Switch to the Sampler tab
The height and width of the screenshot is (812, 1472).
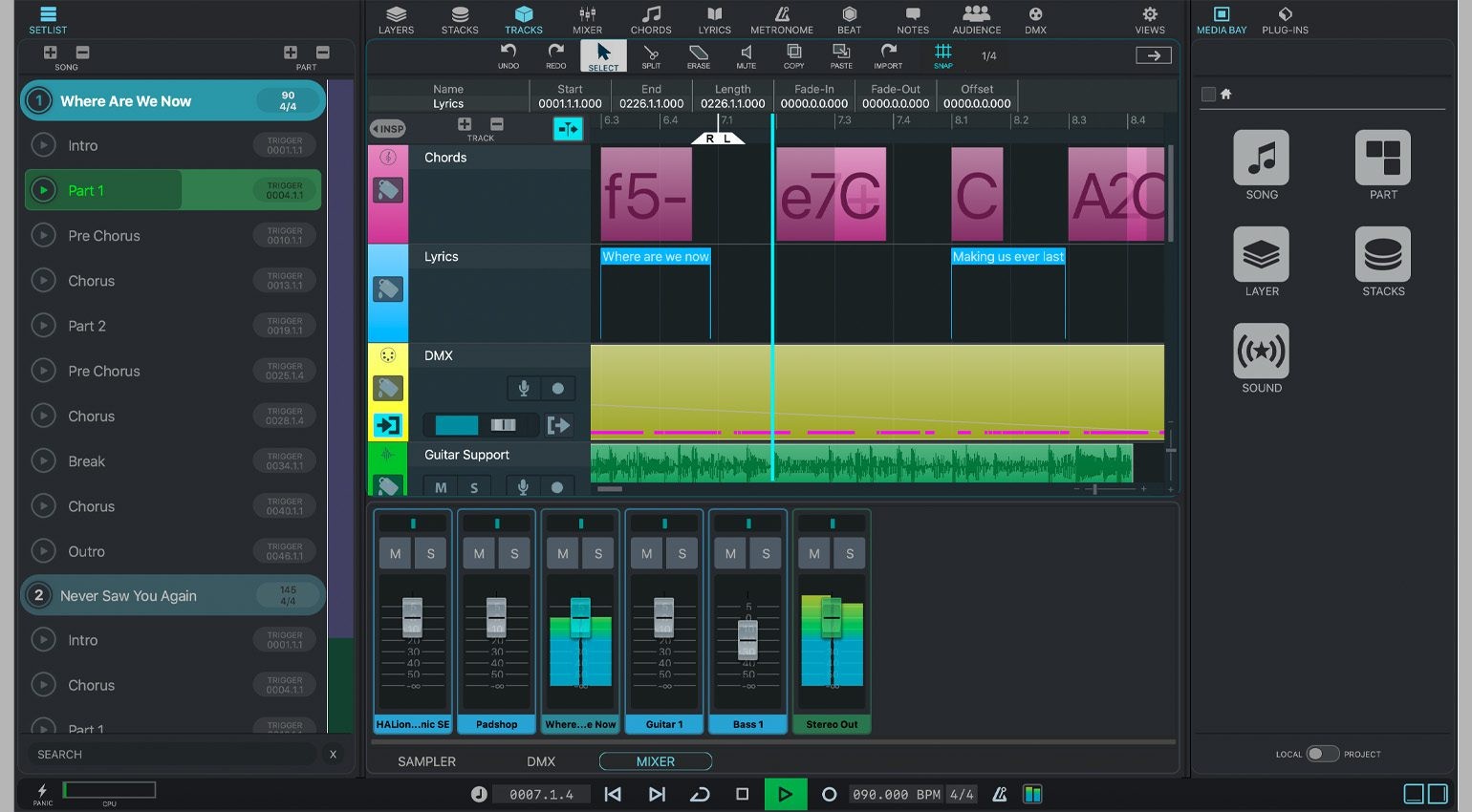(x=426, y=761)
